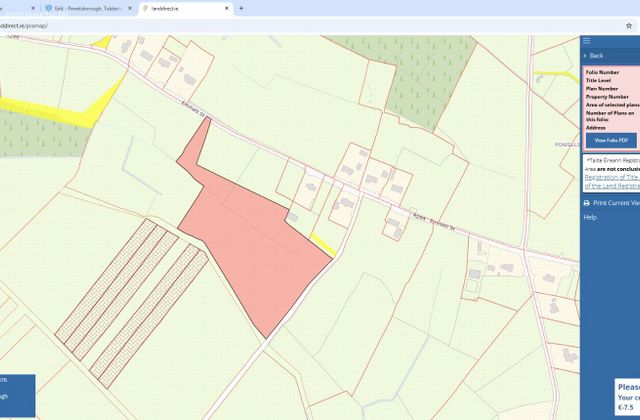Bookmark this page with the star icon
Viewport: 640px width, 420px height.
click(x=629, y=26)
